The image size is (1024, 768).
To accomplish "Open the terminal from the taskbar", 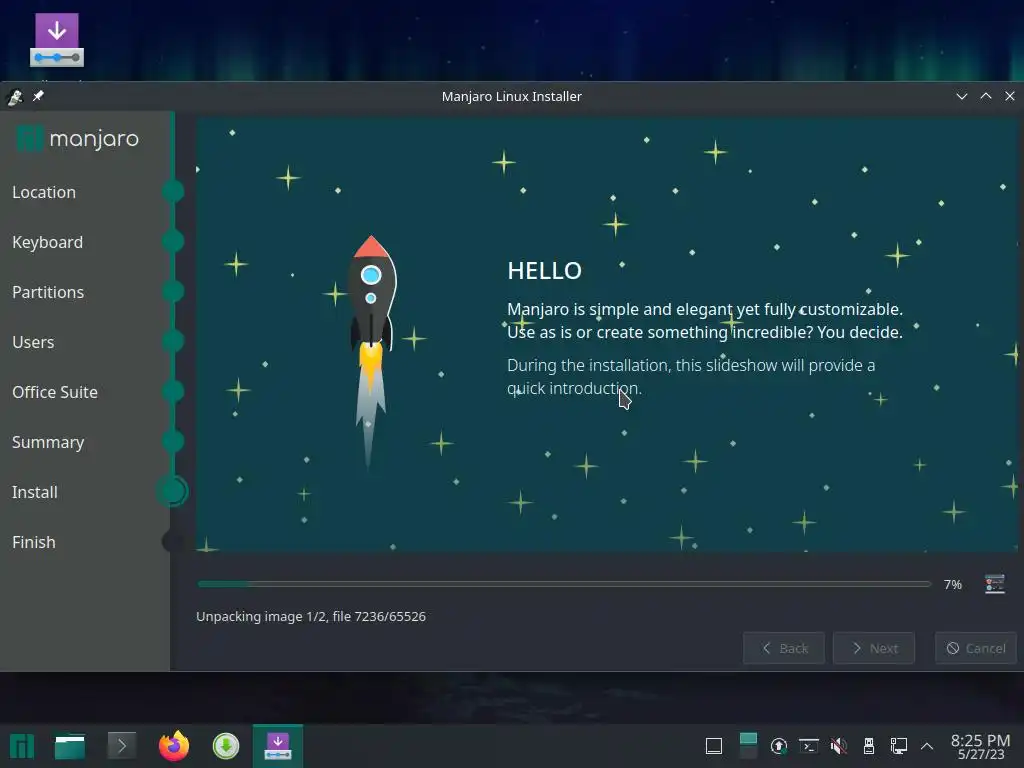I will pos(121,746).
